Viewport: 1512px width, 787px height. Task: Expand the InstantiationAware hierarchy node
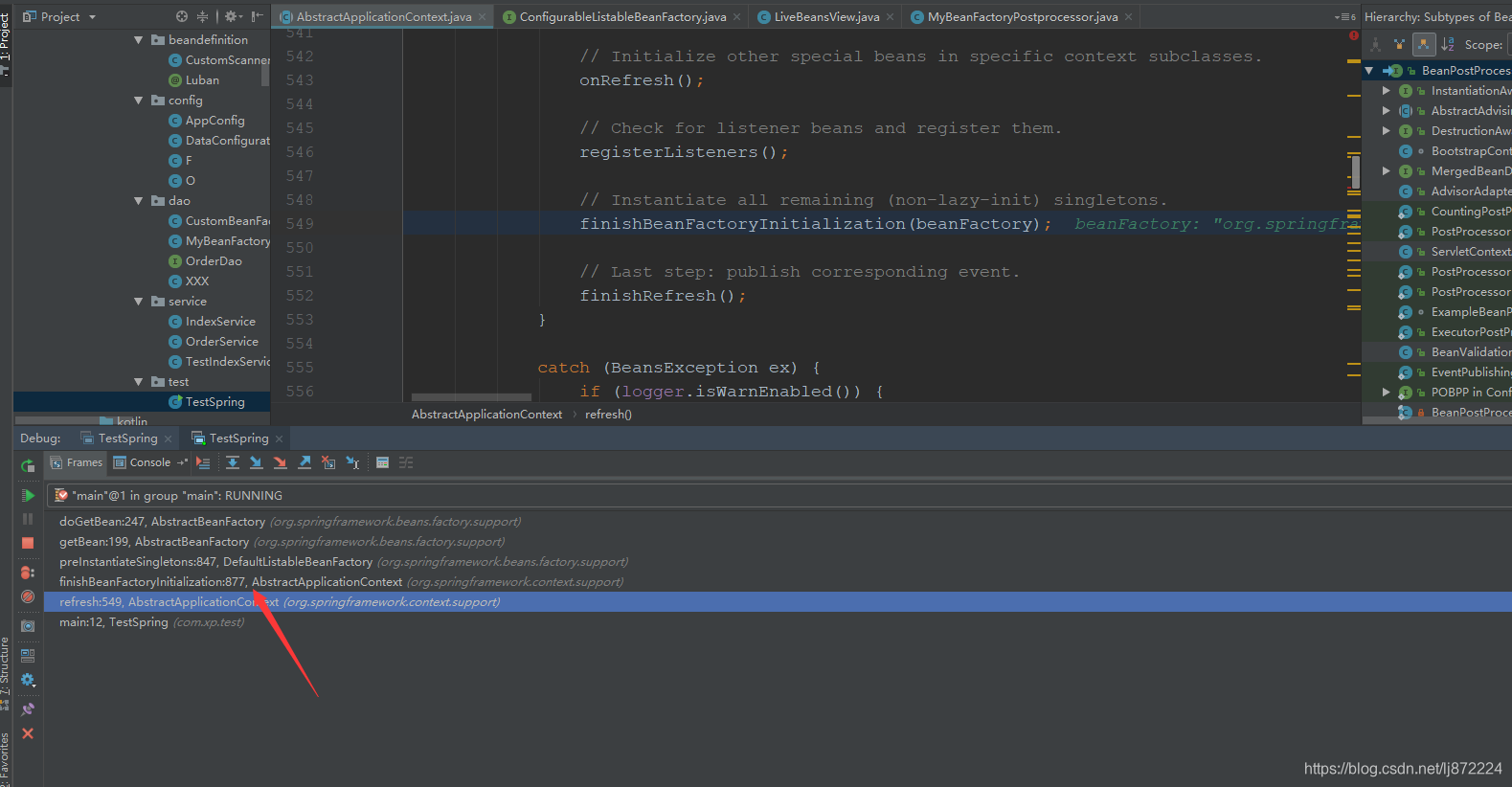[x=1386, y=90]
